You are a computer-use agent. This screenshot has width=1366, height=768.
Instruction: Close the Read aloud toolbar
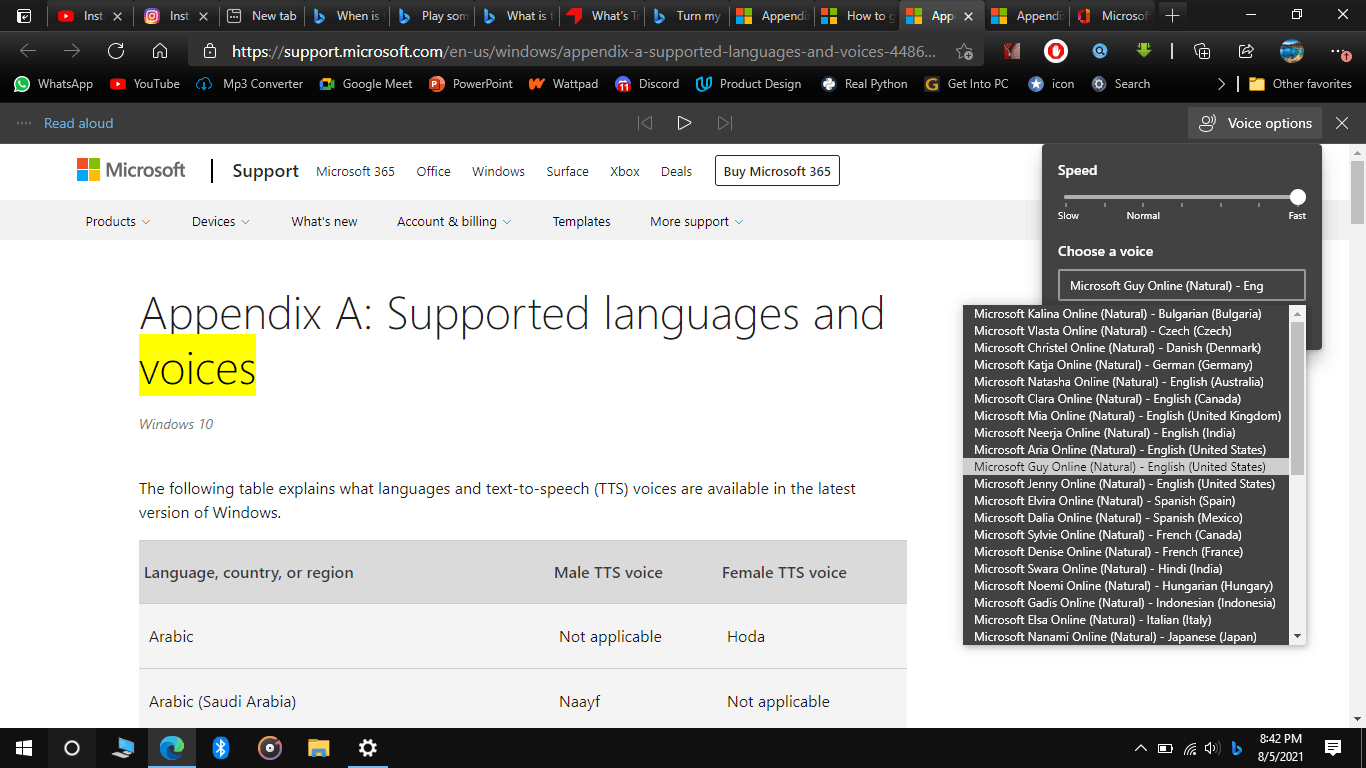point(1342,123)
